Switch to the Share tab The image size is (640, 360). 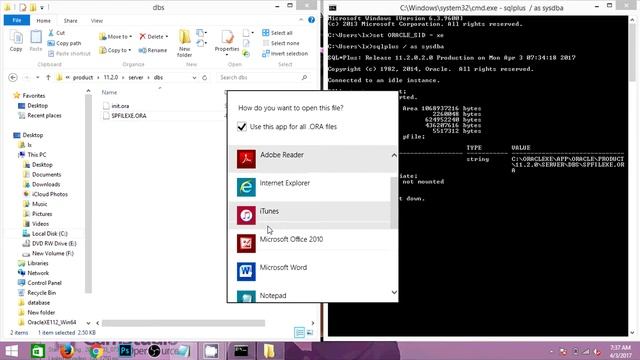click(70, 20)
